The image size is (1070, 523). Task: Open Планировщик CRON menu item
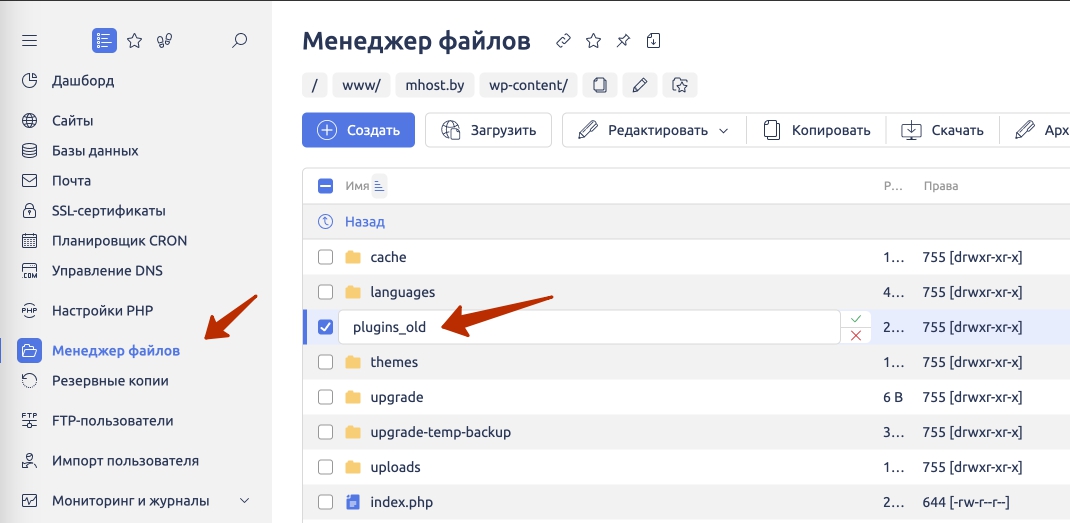(x=119, y=241)
